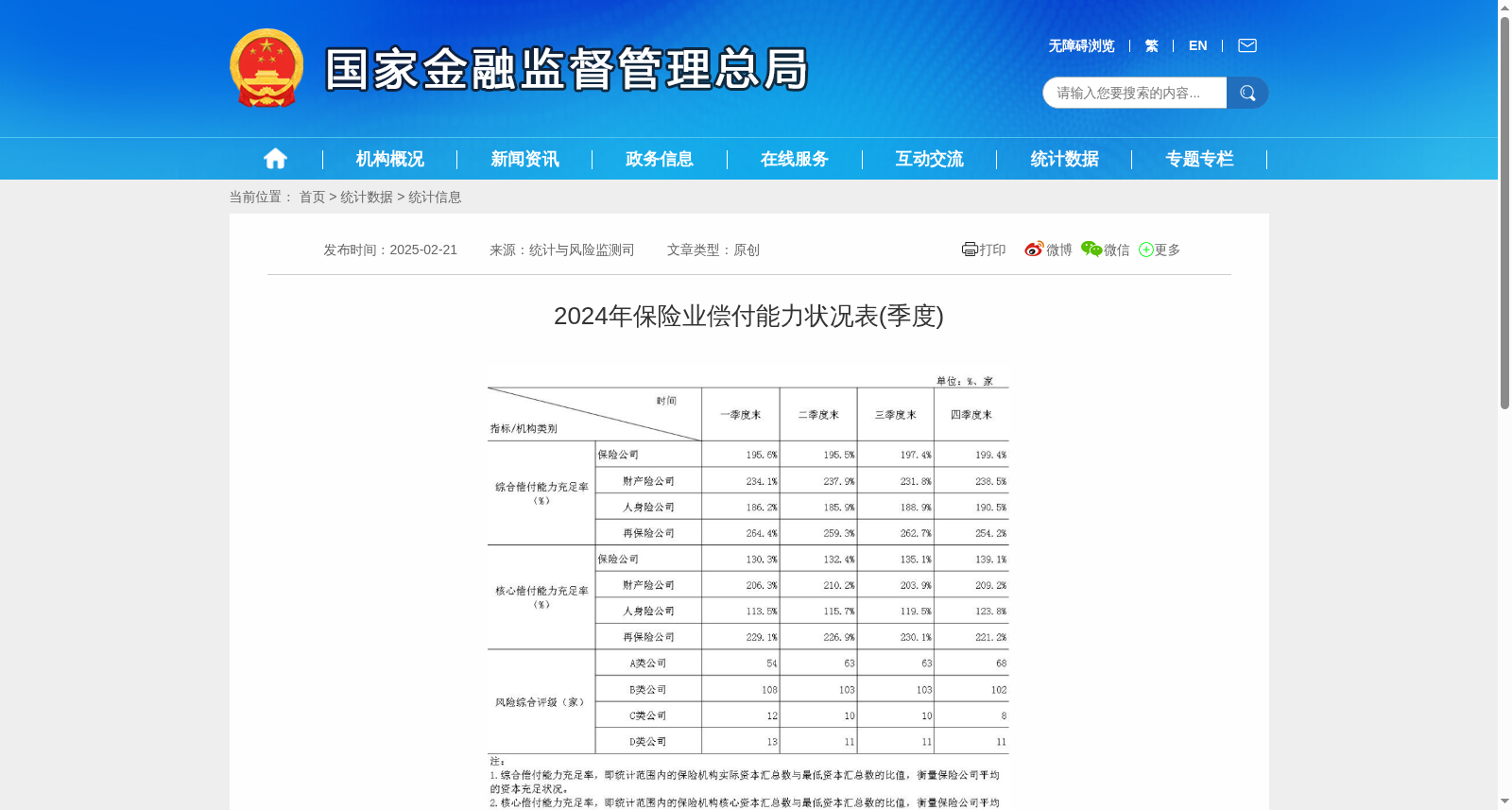Click C类公司 row label

(x=648, y=715)
